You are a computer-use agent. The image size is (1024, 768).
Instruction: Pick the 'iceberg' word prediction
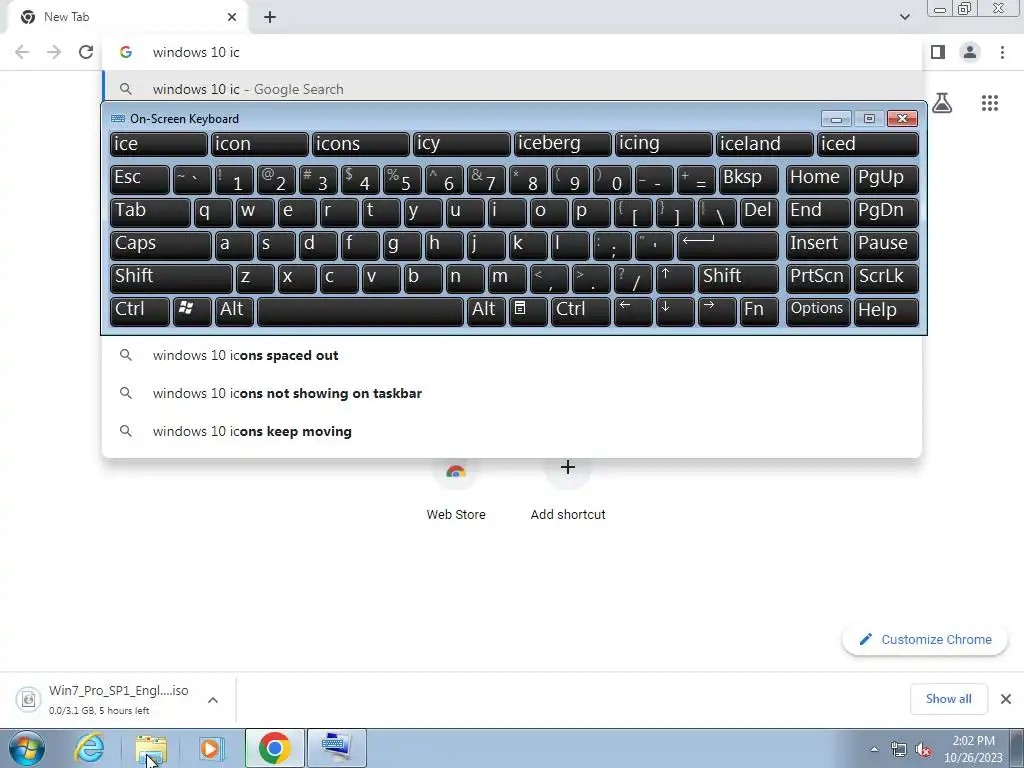563,144
